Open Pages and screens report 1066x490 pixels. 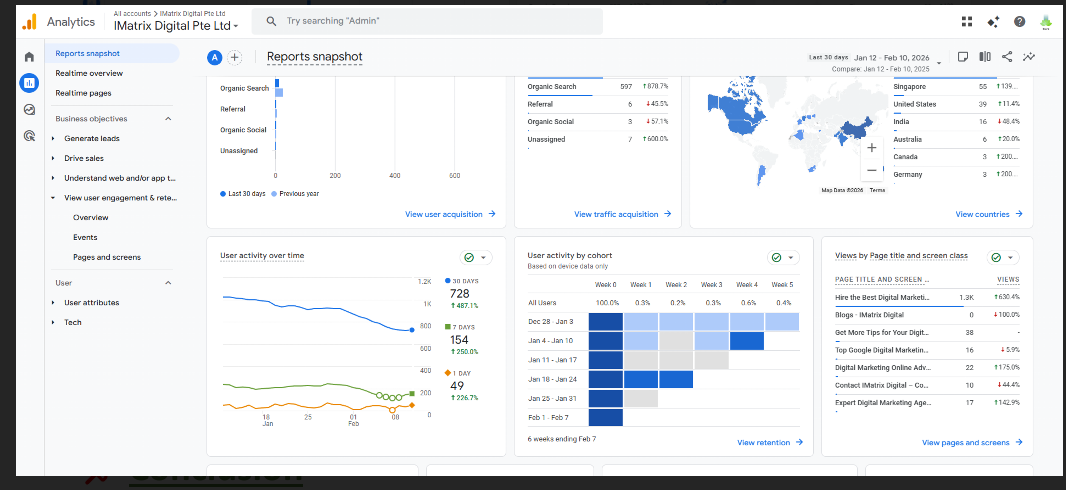pyautogui.click(x=107, y=257)
